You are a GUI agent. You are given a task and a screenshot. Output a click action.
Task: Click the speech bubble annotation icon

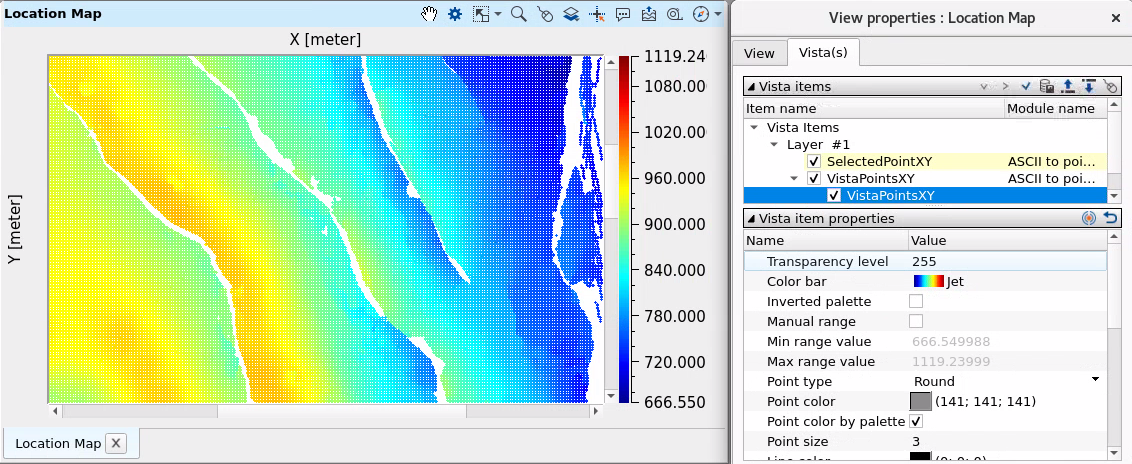click(623, 14)
